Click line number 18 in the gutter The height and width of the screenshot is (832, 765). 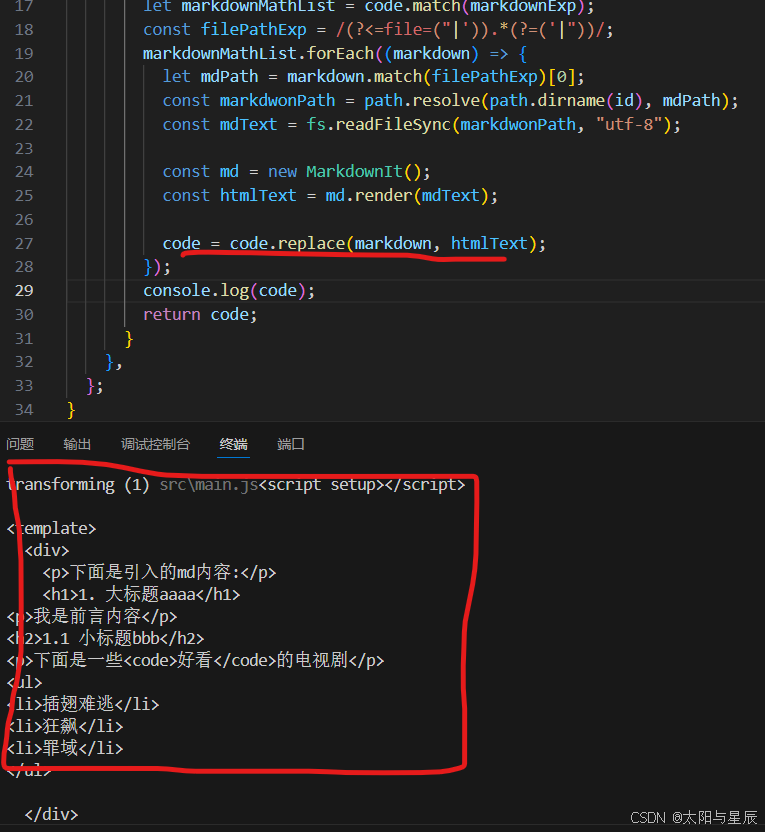click(x=24, y=30)
